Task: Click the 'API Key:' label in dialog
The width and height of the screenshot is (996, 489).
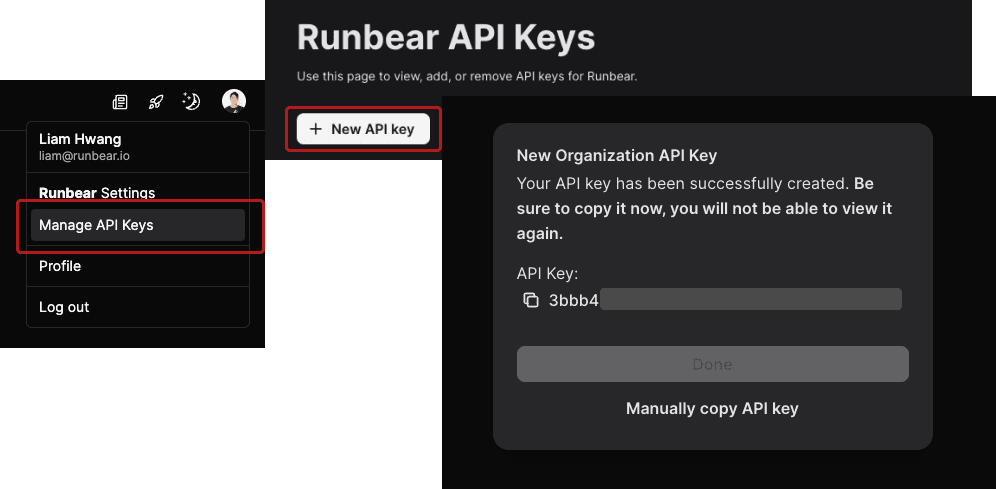Action: tap(547, 273)
